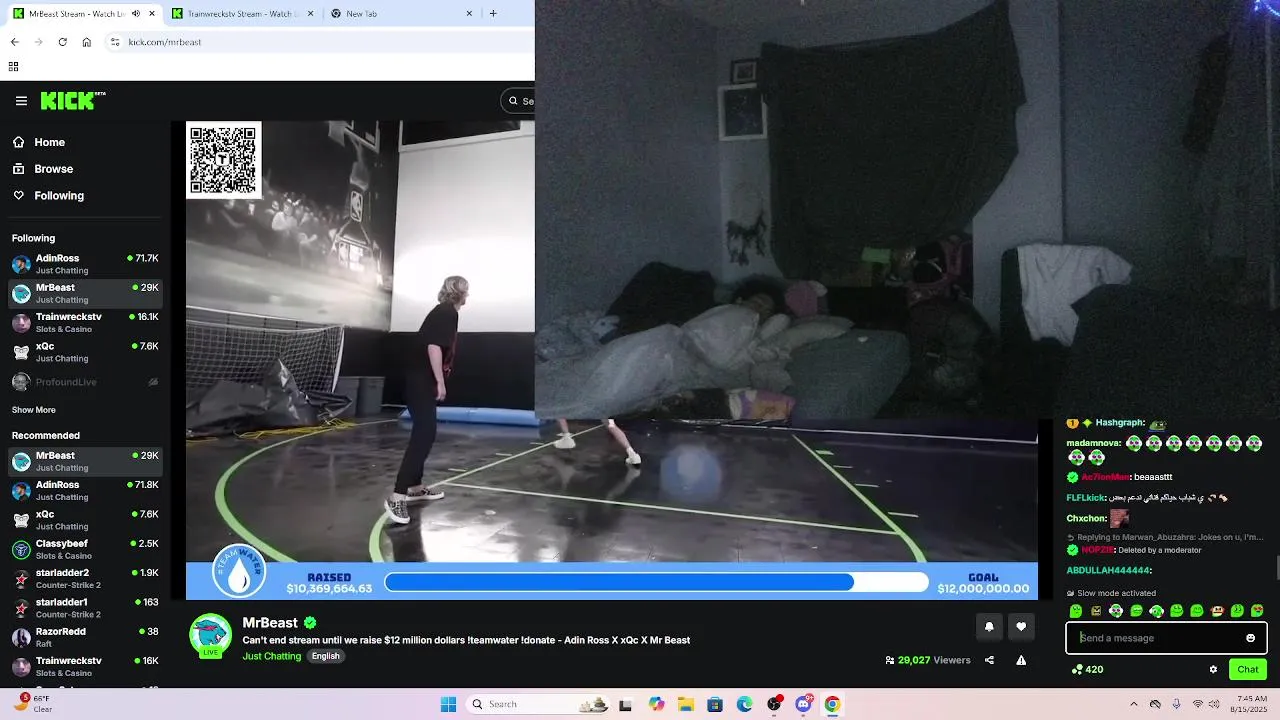
Task: View site information next to URL
Action: point(115,42)
